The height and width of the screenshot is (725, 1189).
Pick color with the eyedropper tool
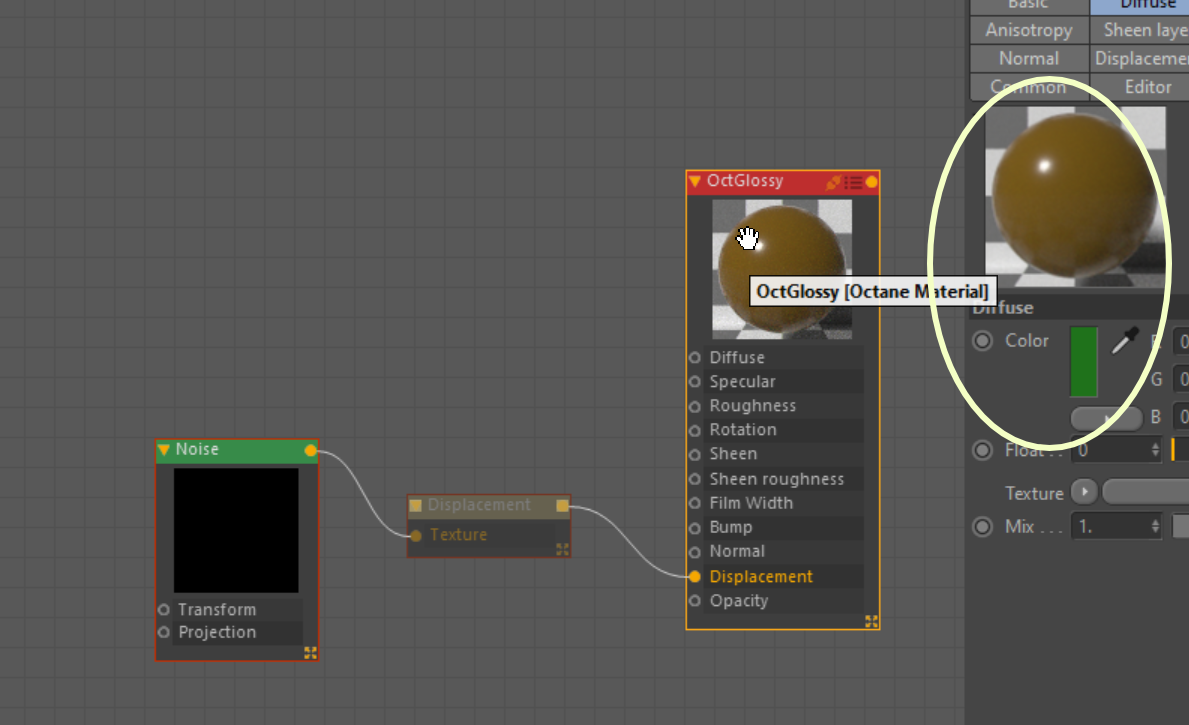pos(1125,341)
